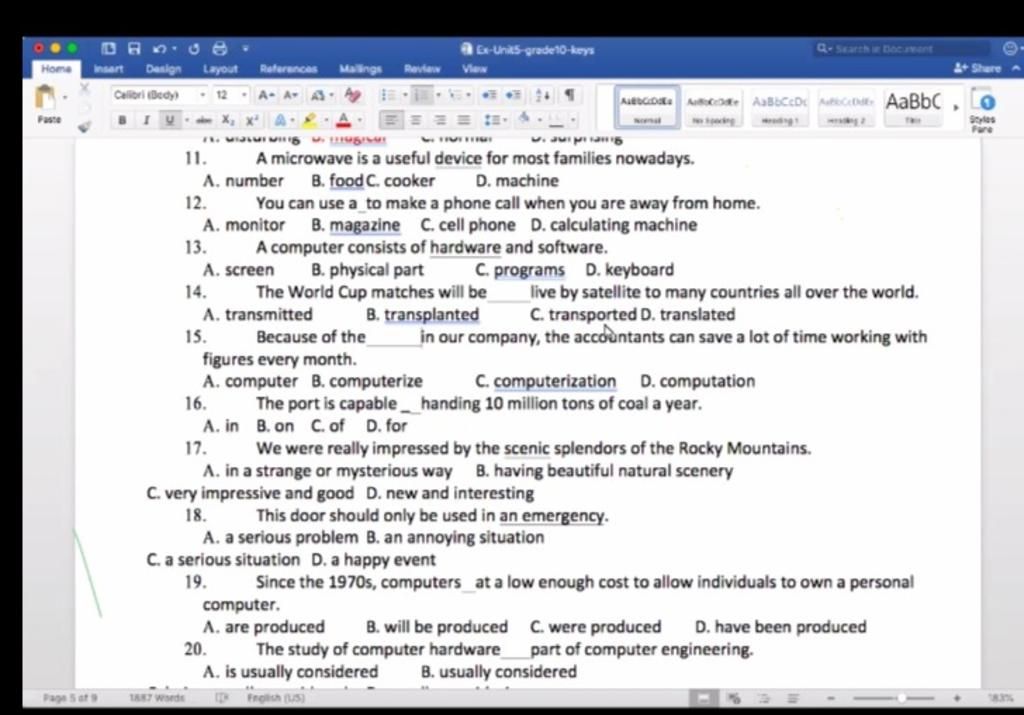Click the Search in Document field
The height and width of the screenshot is (715, 1024).
coord(901,48)
